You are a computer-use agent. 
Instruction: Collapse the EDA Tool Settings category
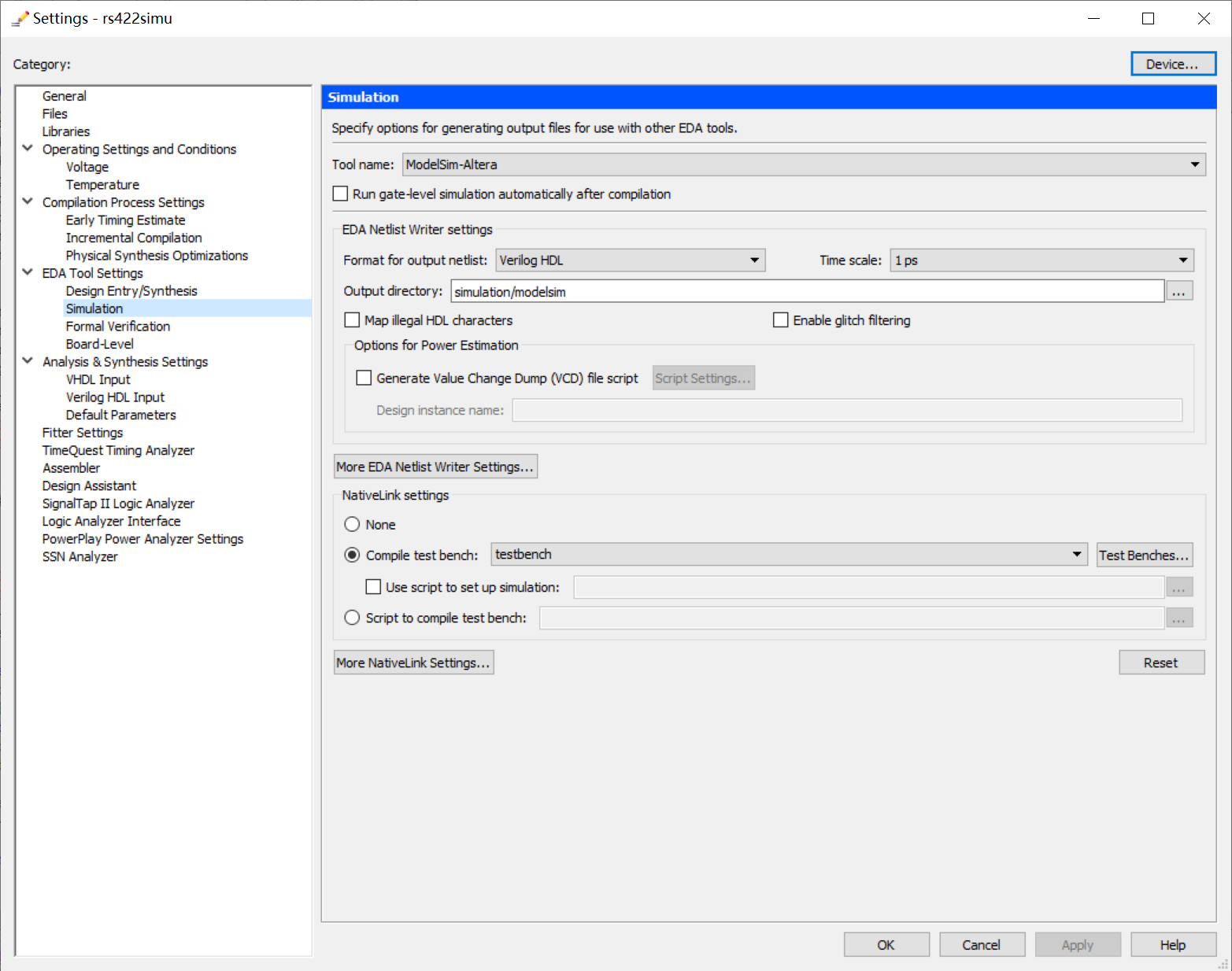(x=28, y=272)
